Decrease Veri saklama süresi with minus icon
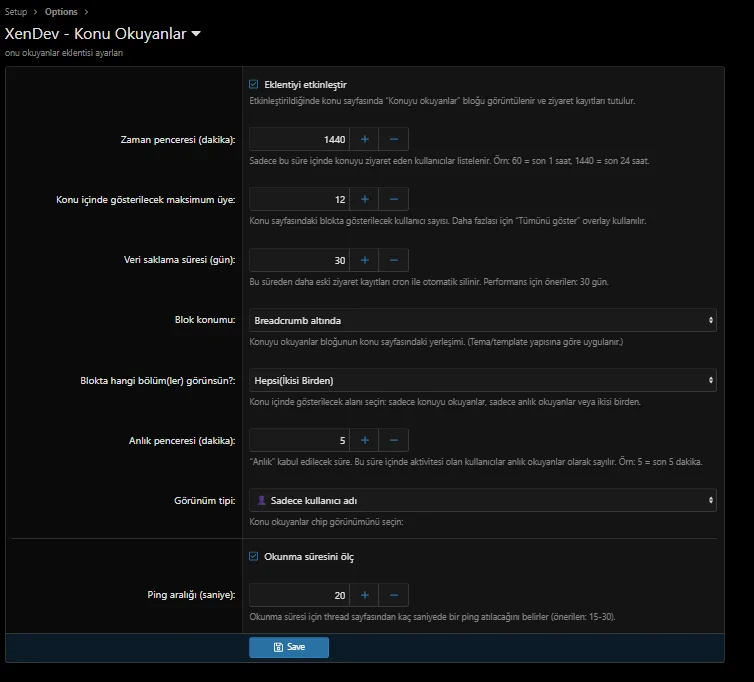Image resolution: width=754 pixels, height=682 pixels. point(394,260)
